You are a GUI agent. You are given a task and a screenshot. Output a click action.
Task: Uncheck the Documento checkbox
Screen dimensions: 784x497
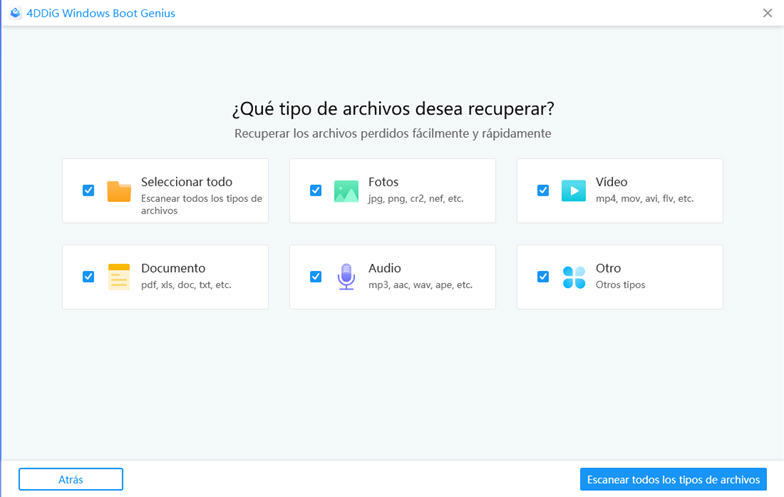tap(88, 276)
